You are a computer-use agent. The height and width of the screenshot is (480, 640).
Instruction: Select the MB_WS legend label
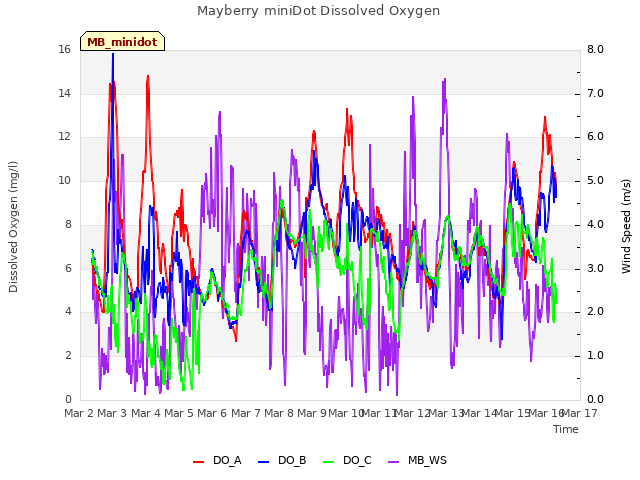point(427,461)
